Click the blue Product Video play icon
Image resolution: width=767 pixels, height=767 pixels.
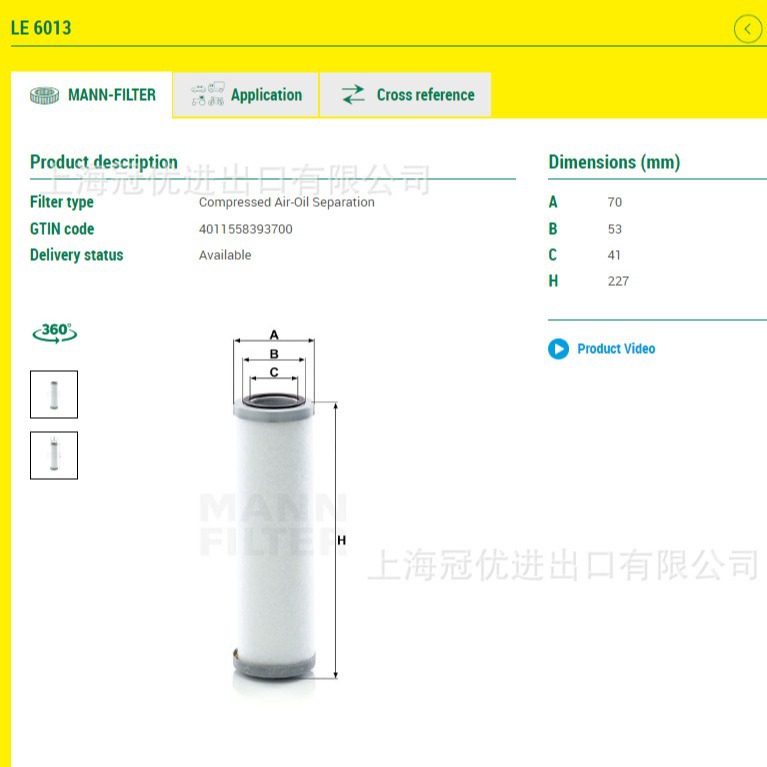[558, 349]
